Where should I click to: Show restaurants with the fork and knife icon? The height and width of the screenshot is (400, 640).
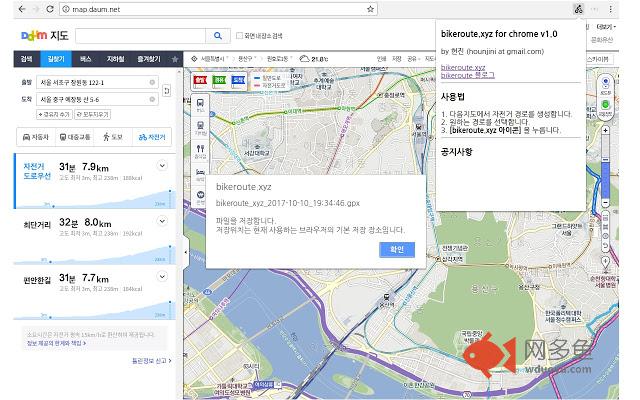200,151
